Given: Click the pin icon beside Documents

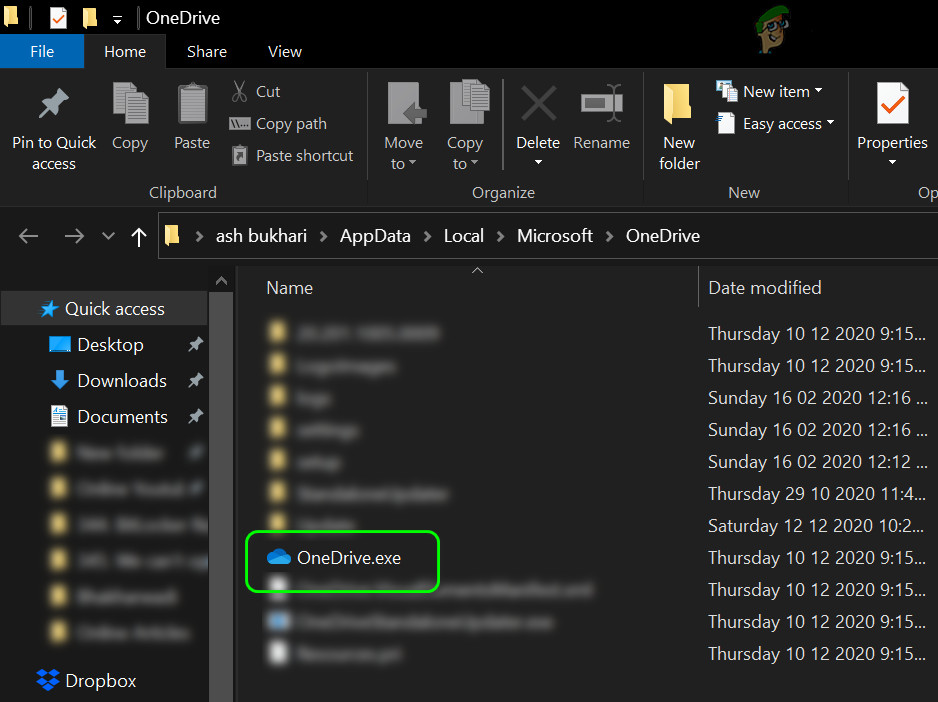Looking at the screenshot, I should click(x=195, y=416).
